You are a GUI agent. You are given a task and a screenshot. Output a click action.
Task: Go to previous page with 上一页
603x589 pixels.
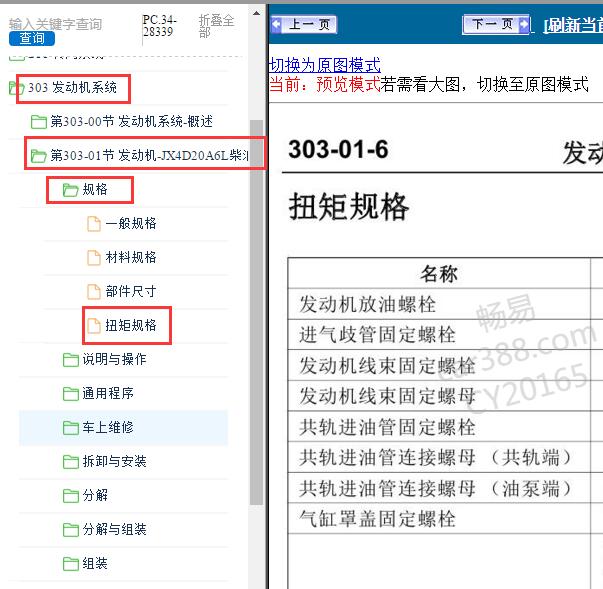(303, 25)
